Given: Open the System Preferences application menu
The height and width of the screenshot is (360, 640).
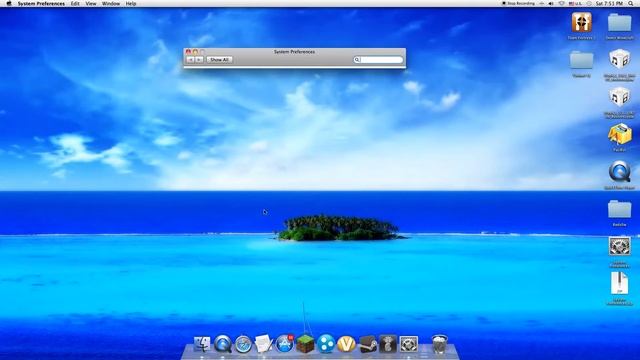Looking at the screenshot, I should [x=41, y=3].
